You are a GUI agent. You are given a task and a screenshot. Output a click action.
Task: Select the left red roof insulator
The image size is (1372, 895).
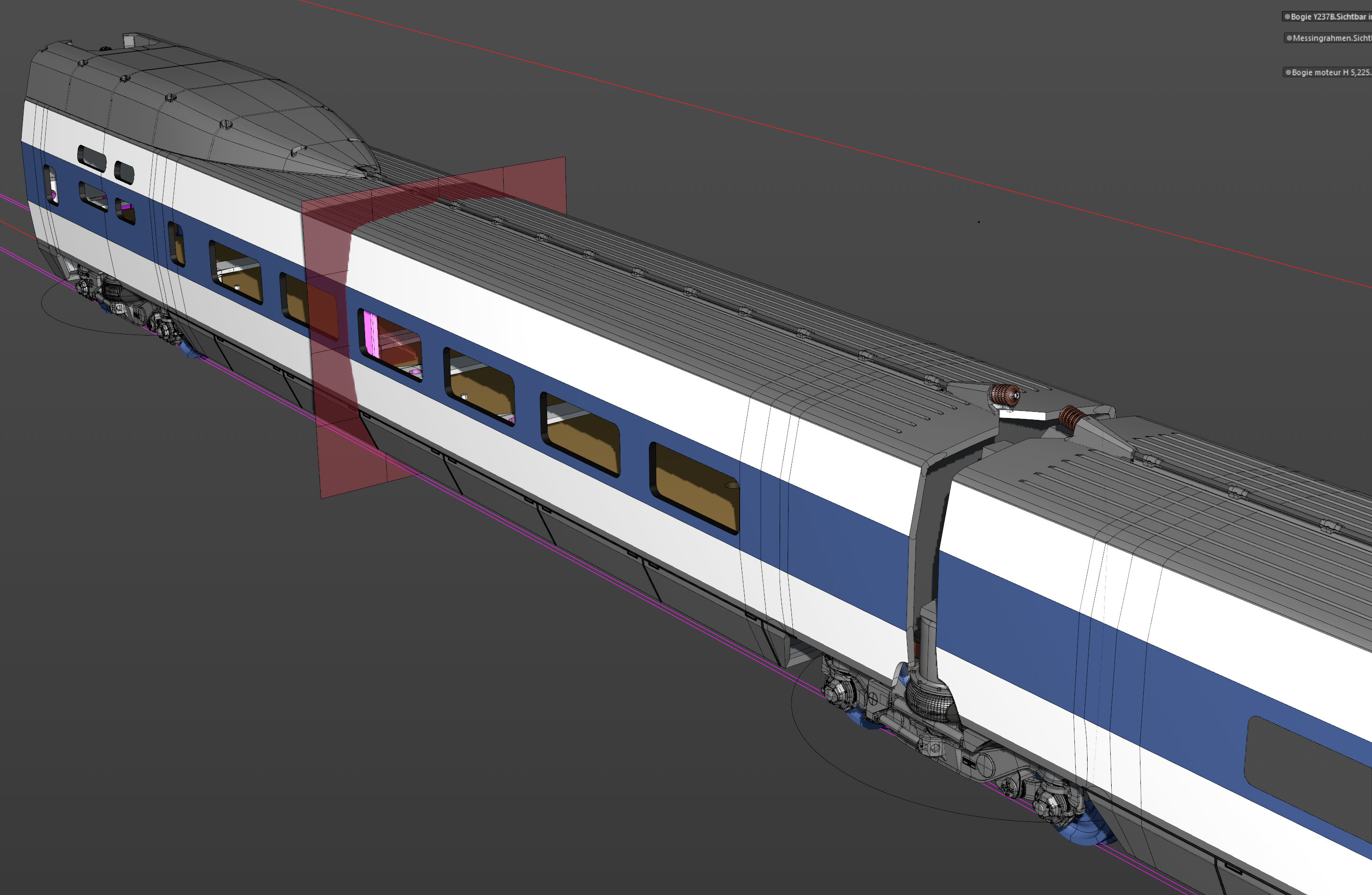tap(1005, 395)
